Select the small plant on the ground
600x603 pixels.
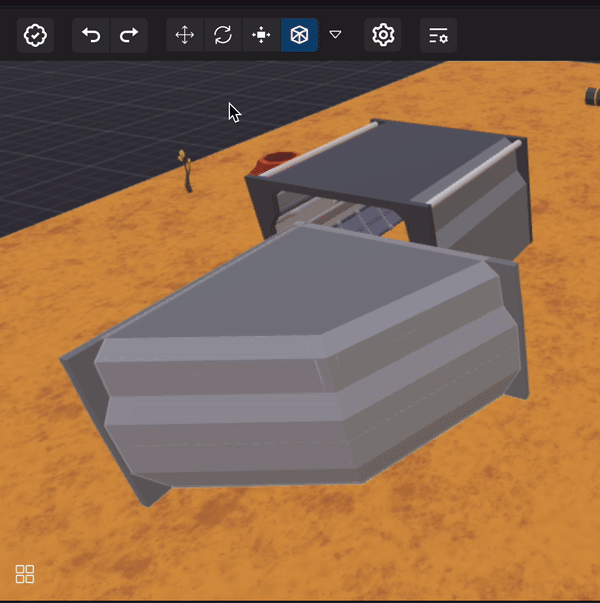[x=184, y=170]
